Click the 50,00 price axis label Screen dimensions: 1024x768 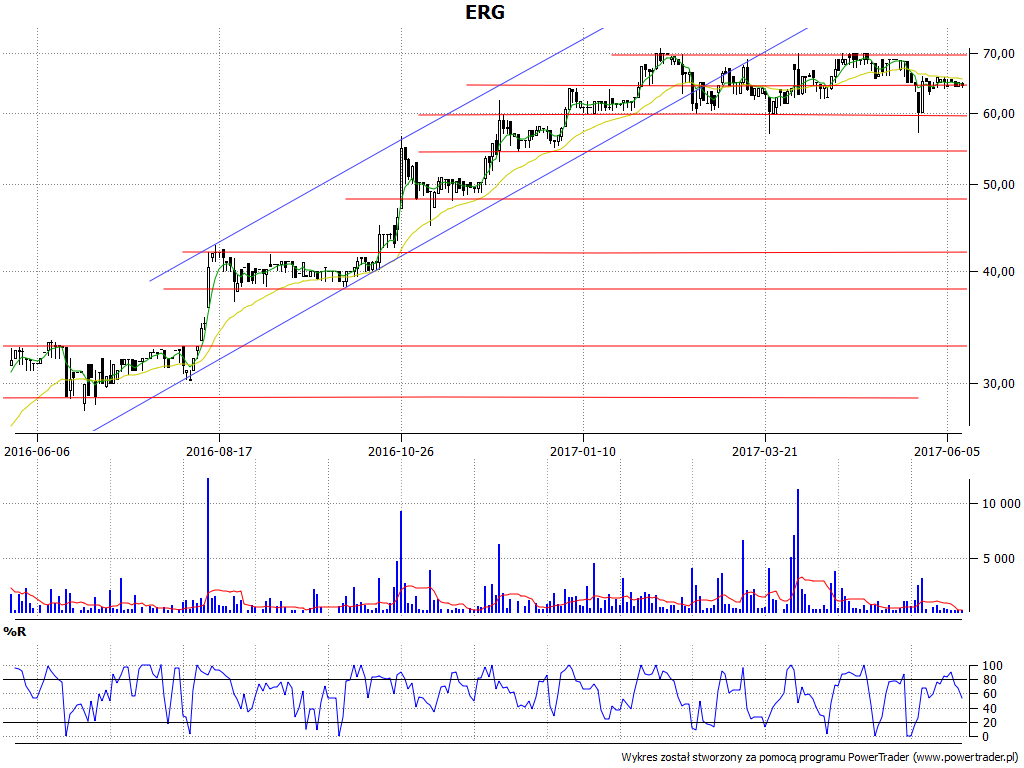coord(999,185)
